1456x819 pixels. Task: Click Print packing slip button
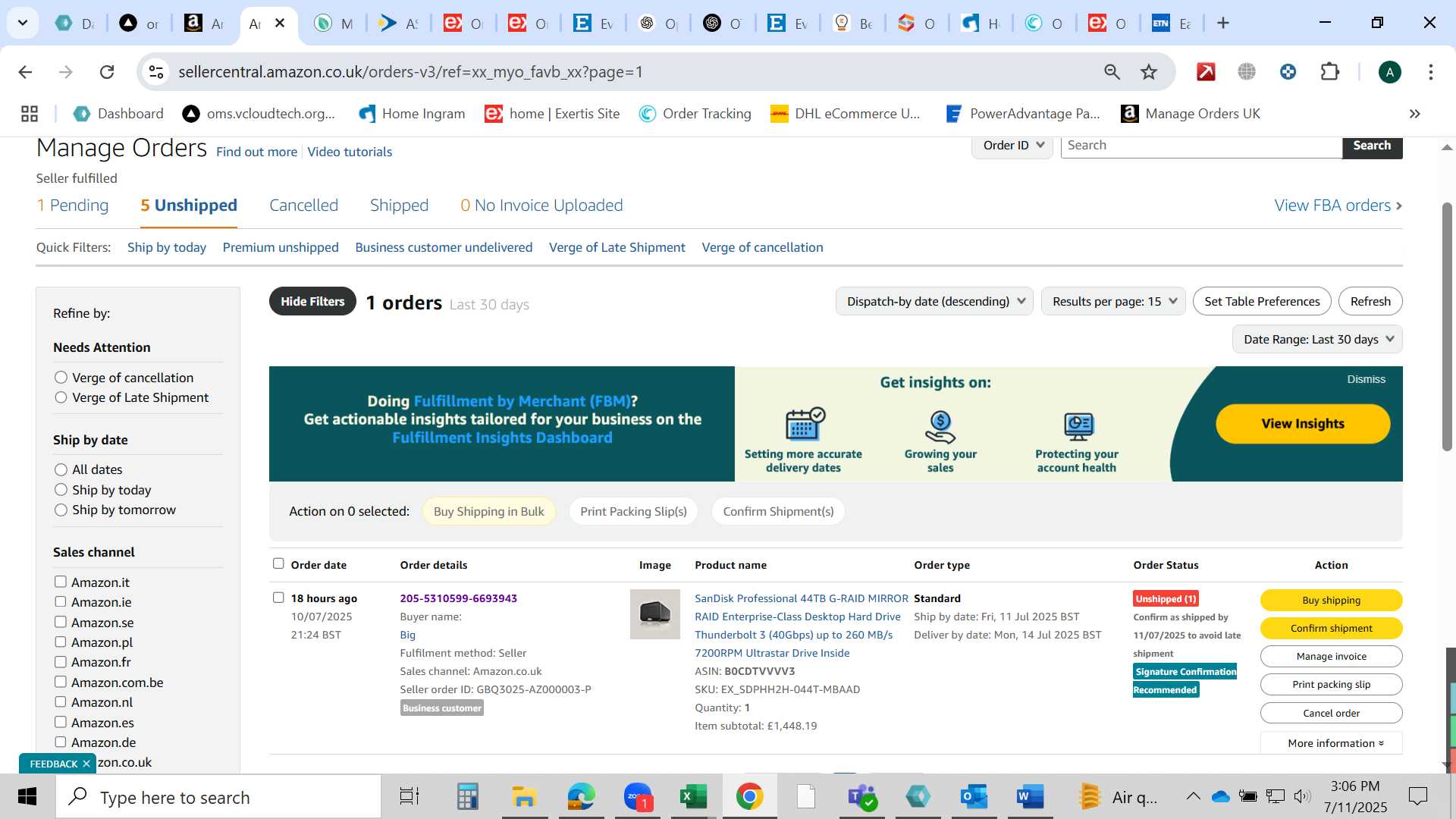coord(1331,684)
